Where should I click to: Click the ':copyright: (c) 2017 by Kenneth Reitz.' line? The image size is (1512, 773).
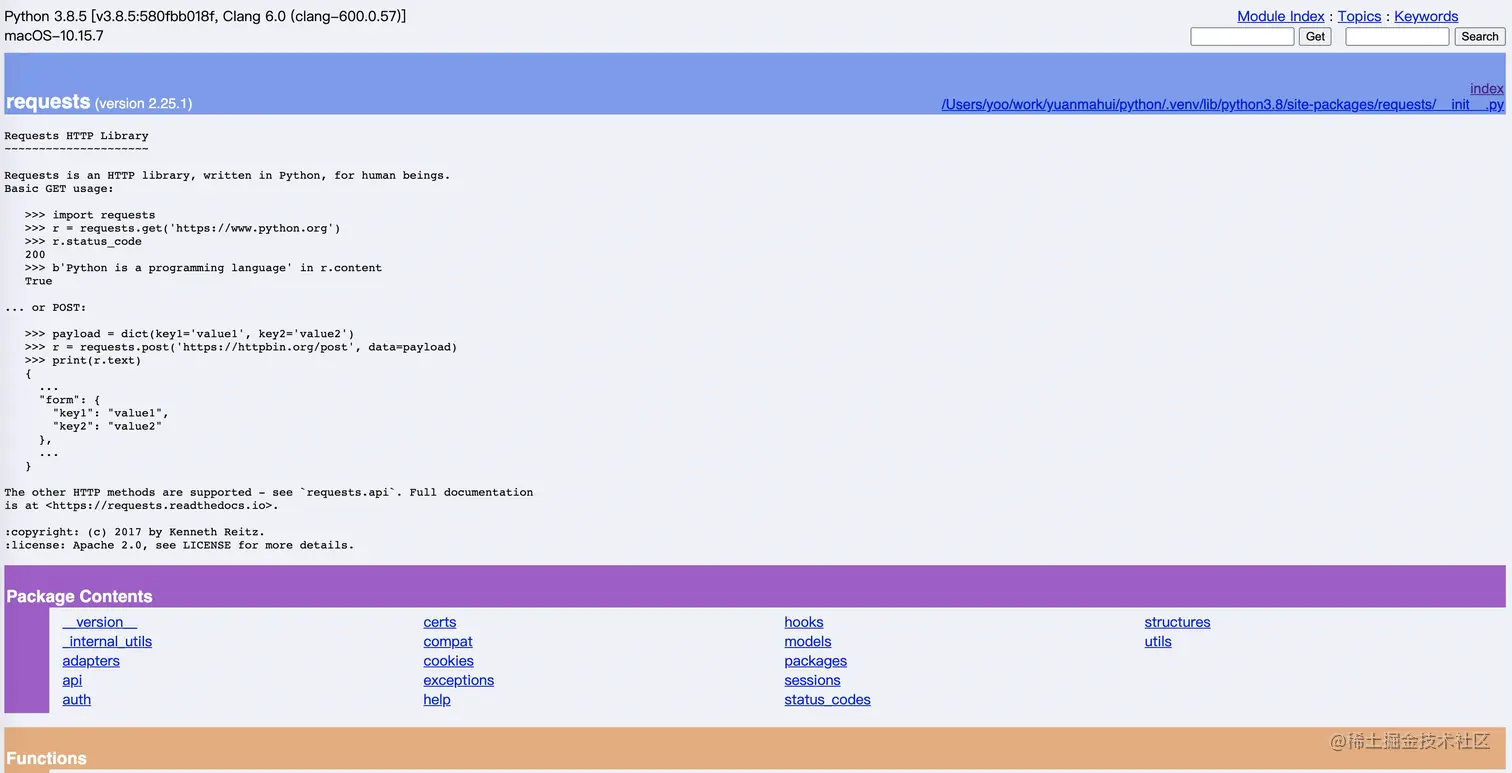134,532
